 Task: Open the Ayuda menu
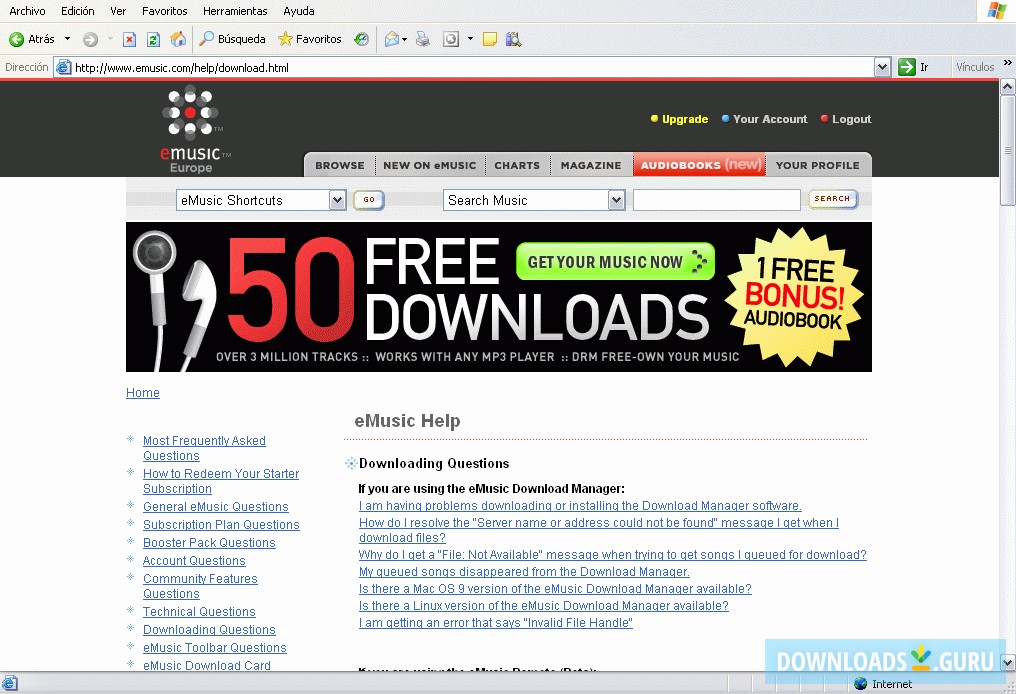tap(299, 11)
